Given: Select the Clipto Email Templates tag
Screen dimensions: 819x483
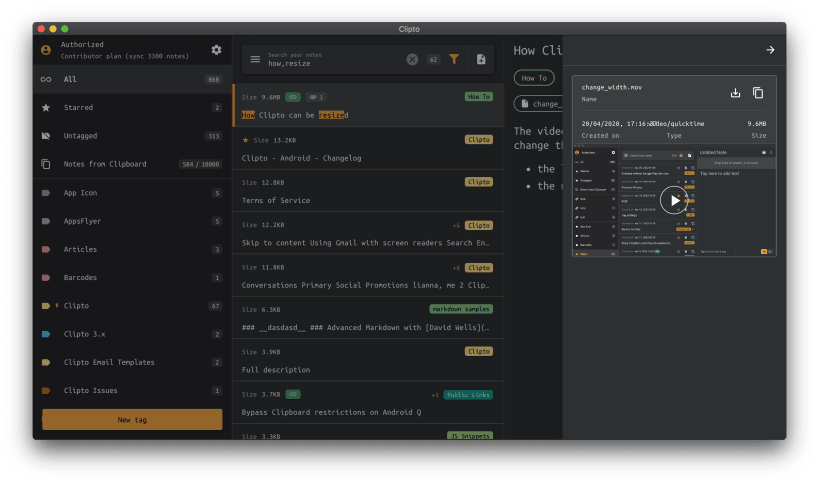Looking at the screenshot, I should (x=133, y=362).
